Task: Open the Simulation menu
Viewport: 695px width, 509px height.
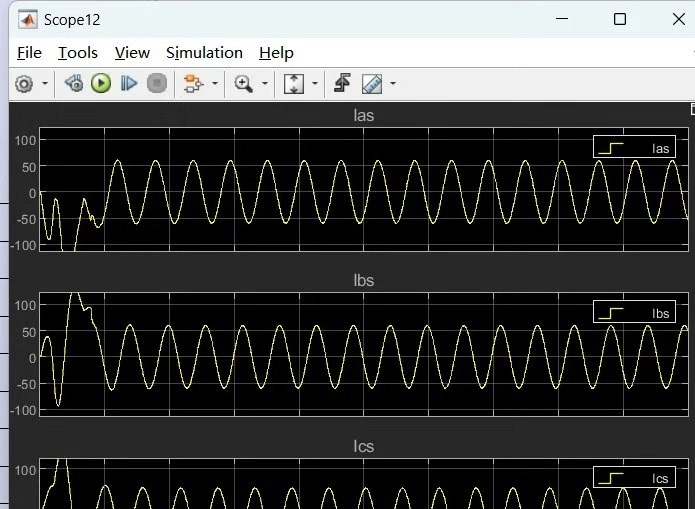Action: click(x=204, y=53)
